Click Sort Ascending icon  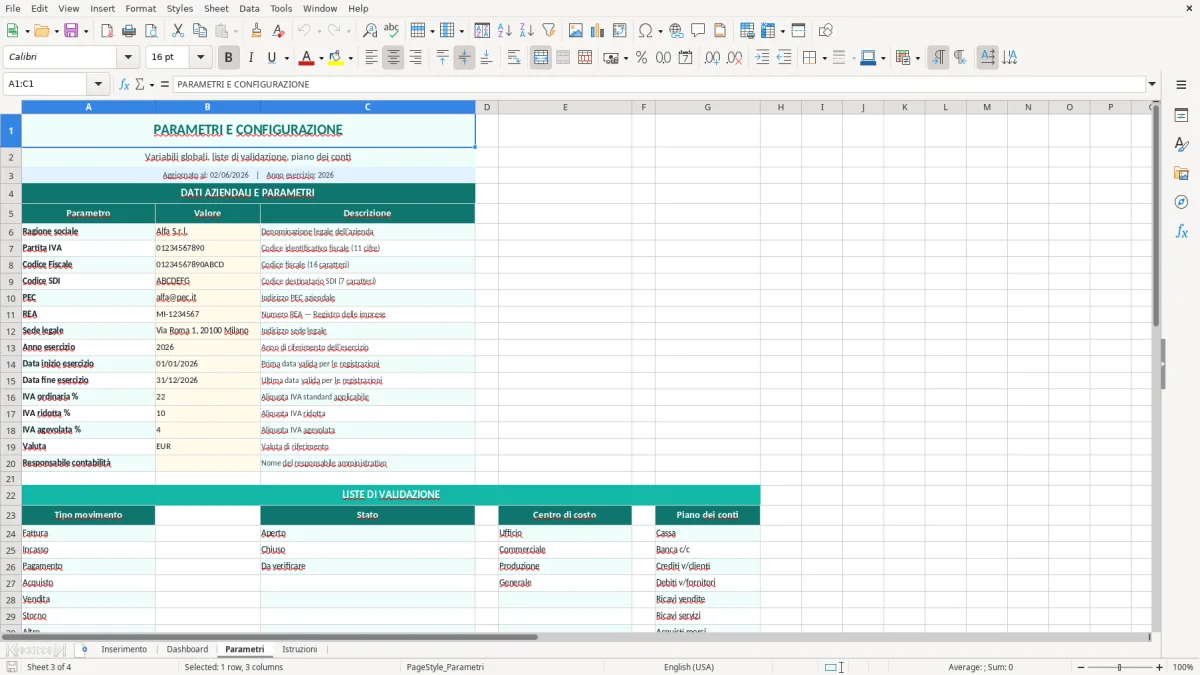click(x=505, y=31)
